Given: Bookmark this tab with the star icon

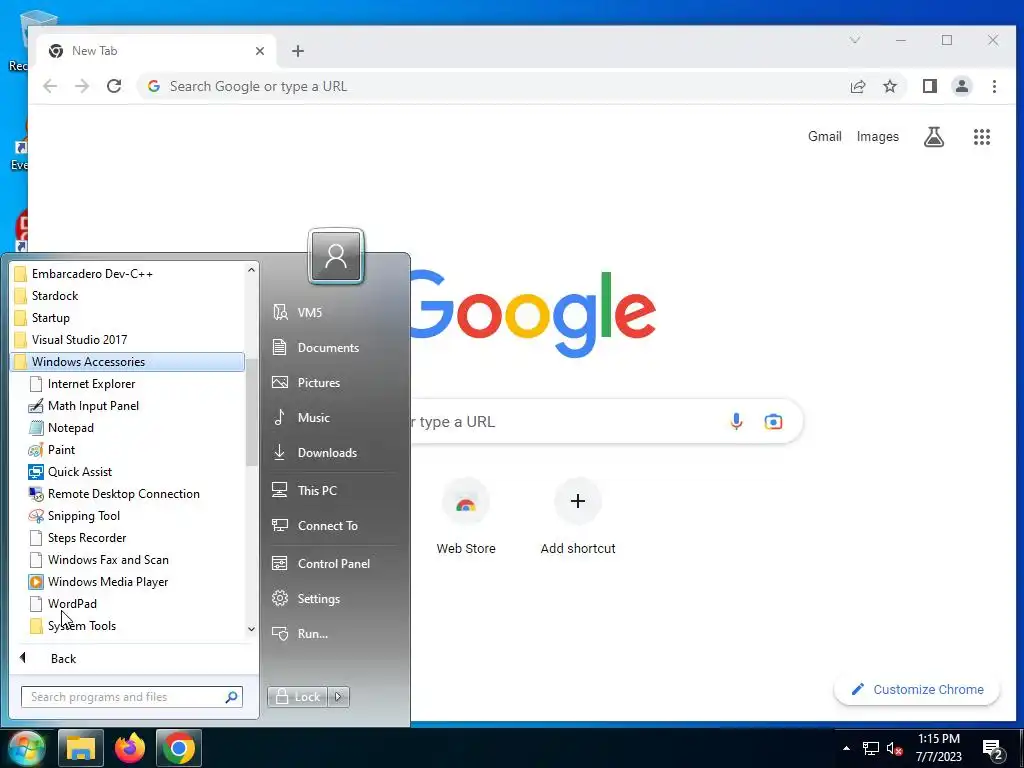Looking at the screenshot, I should [x=889, y=86].
